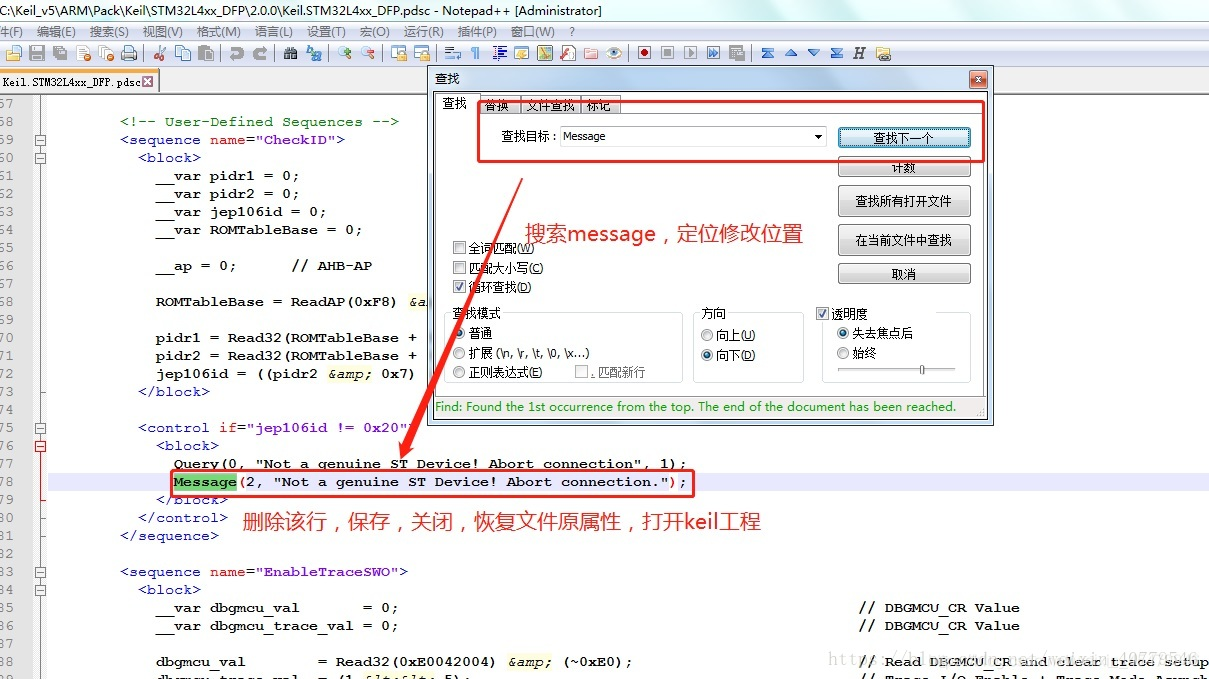Click the monitoring eye toolbar icon
This screenshot has height=679, width=1209.
pos(613,52)
